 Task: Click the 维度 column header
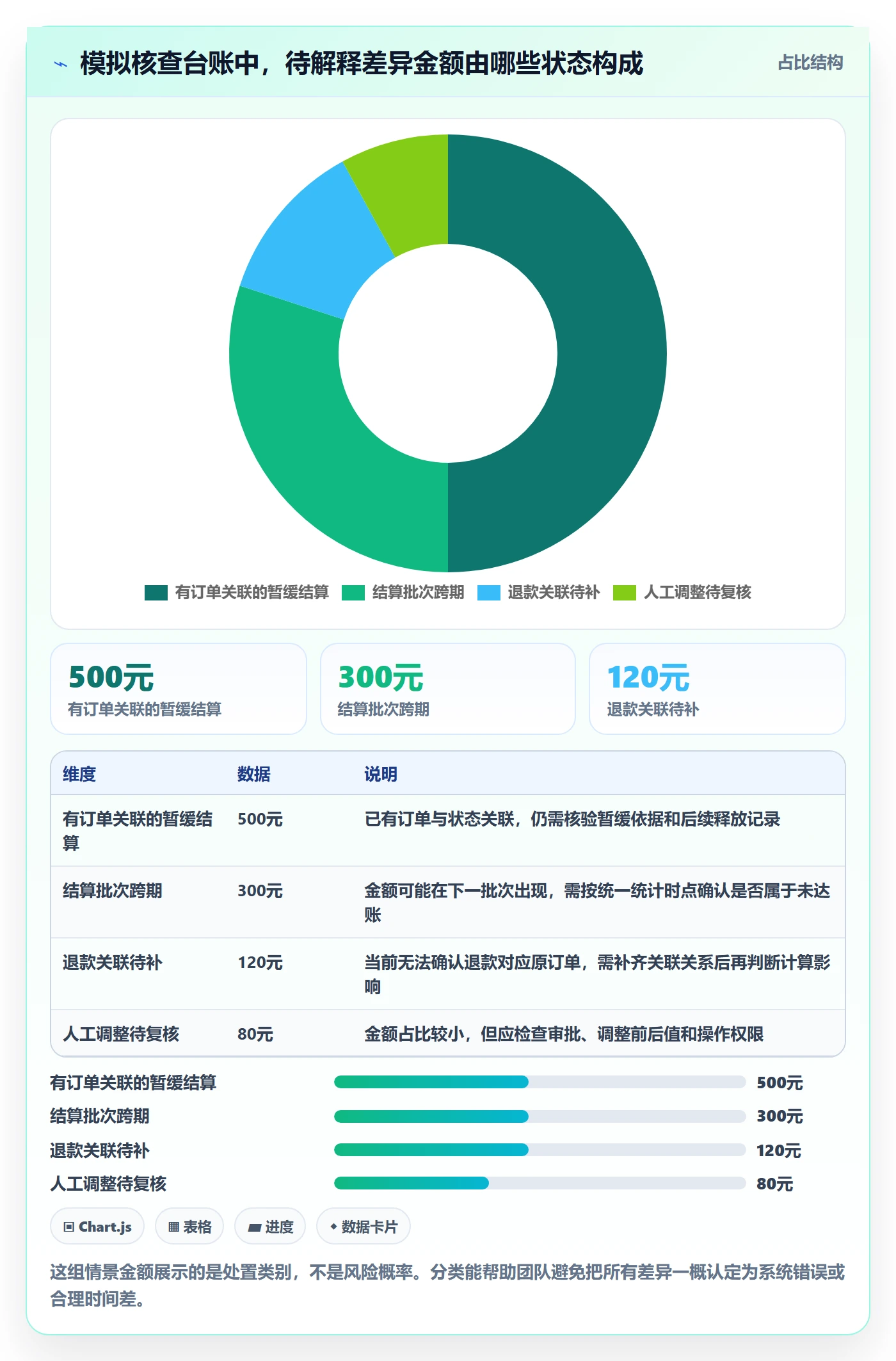point(79,774)
